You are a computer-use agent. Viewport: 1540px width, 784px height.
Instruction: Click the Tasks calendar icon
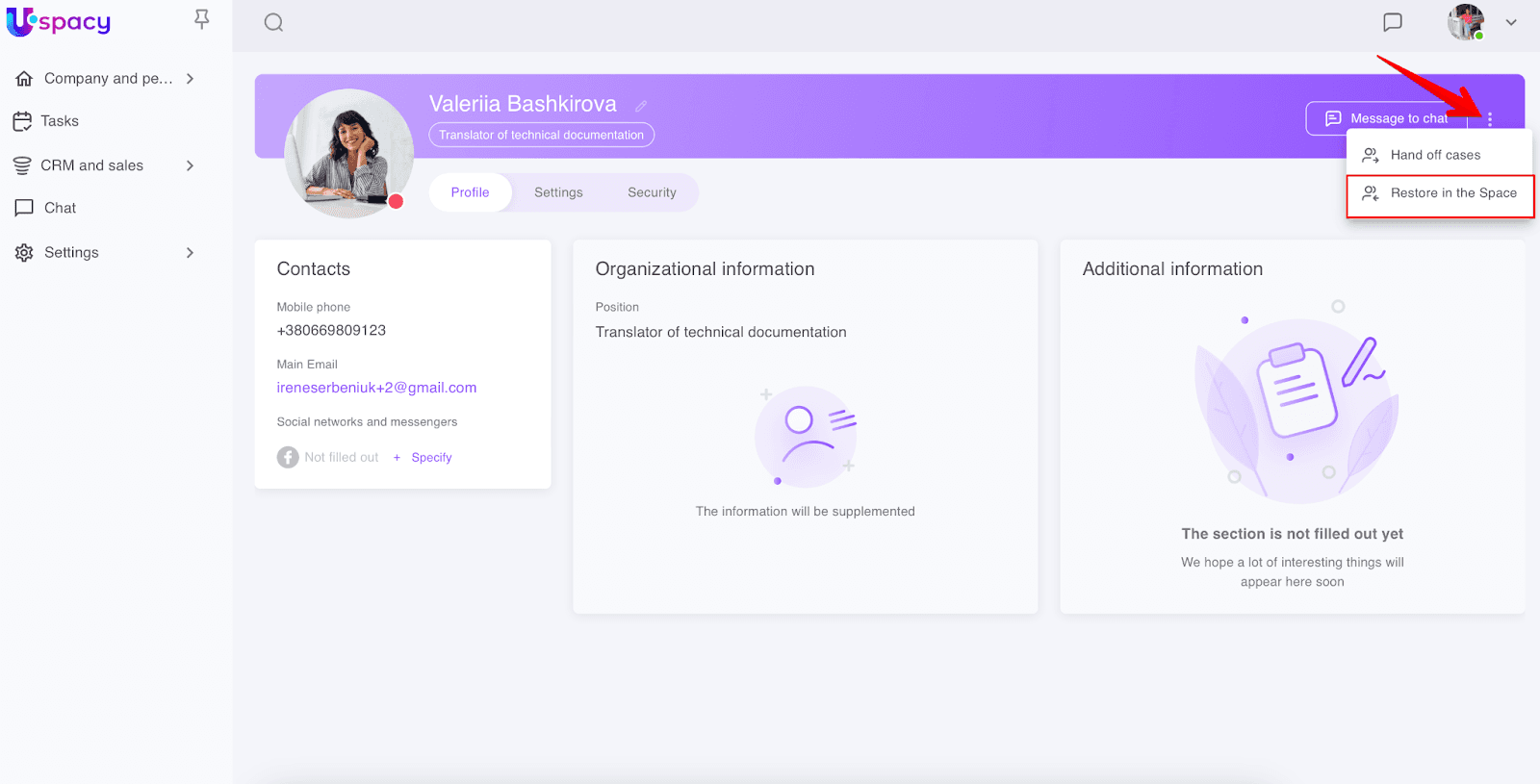23,121
